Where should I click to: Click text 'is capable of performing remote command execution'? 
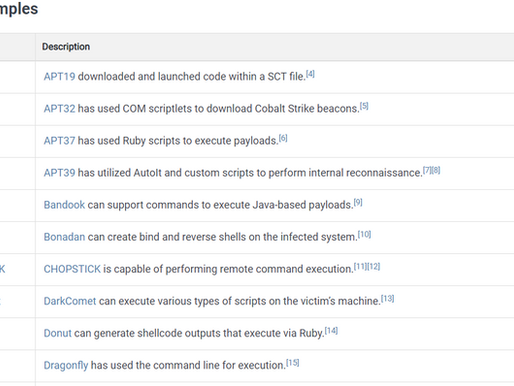tap(228, 269)
